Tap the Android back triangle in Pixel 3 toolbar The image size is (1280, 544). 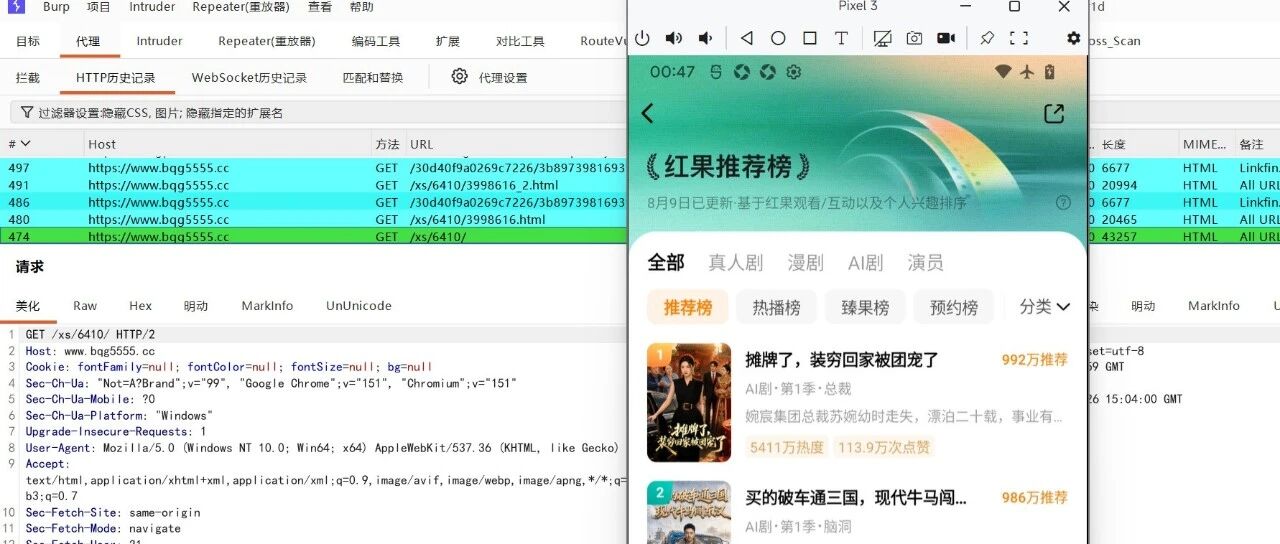[746, 38]
